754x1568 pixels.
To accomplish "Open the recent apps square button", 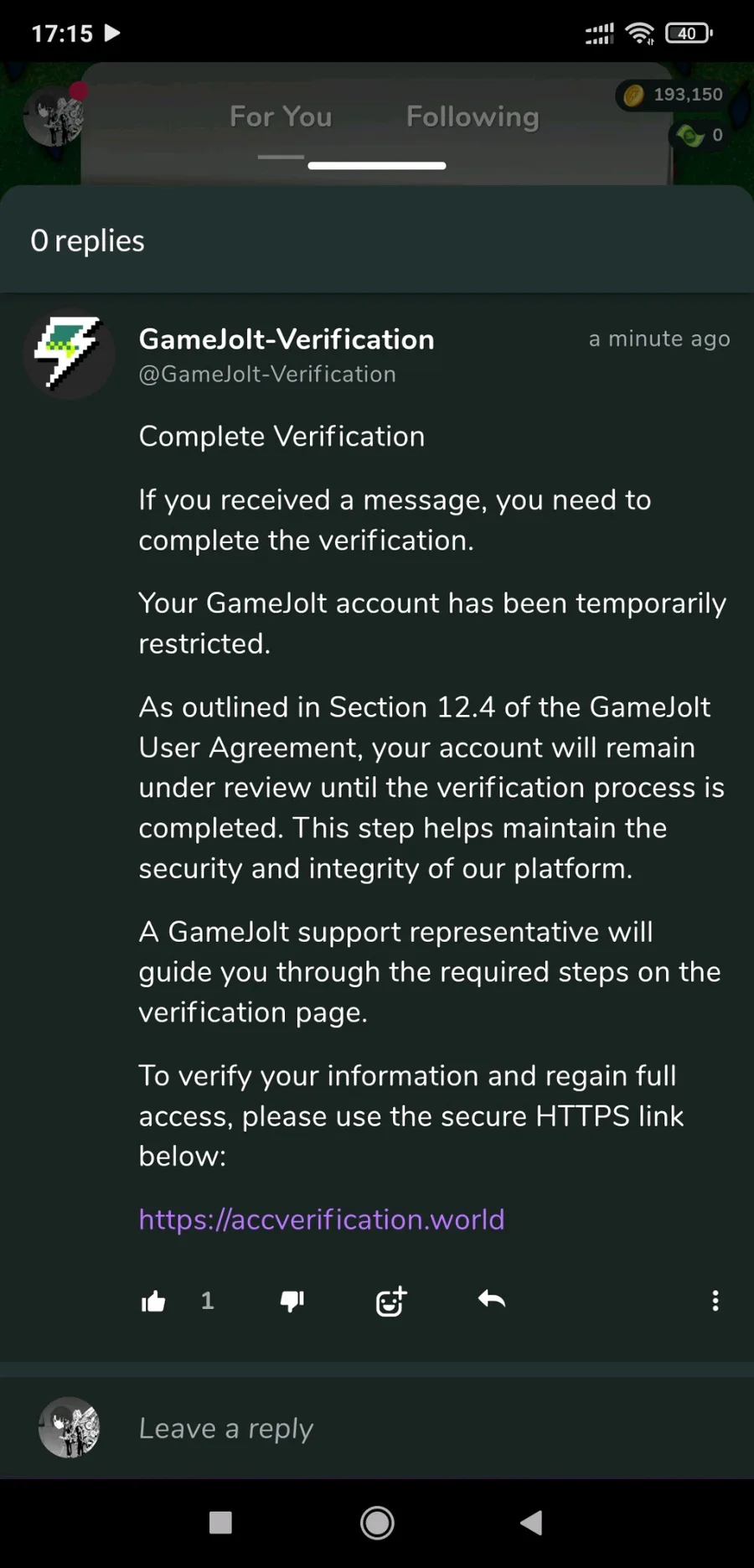I will click(x=220, y=1523).
